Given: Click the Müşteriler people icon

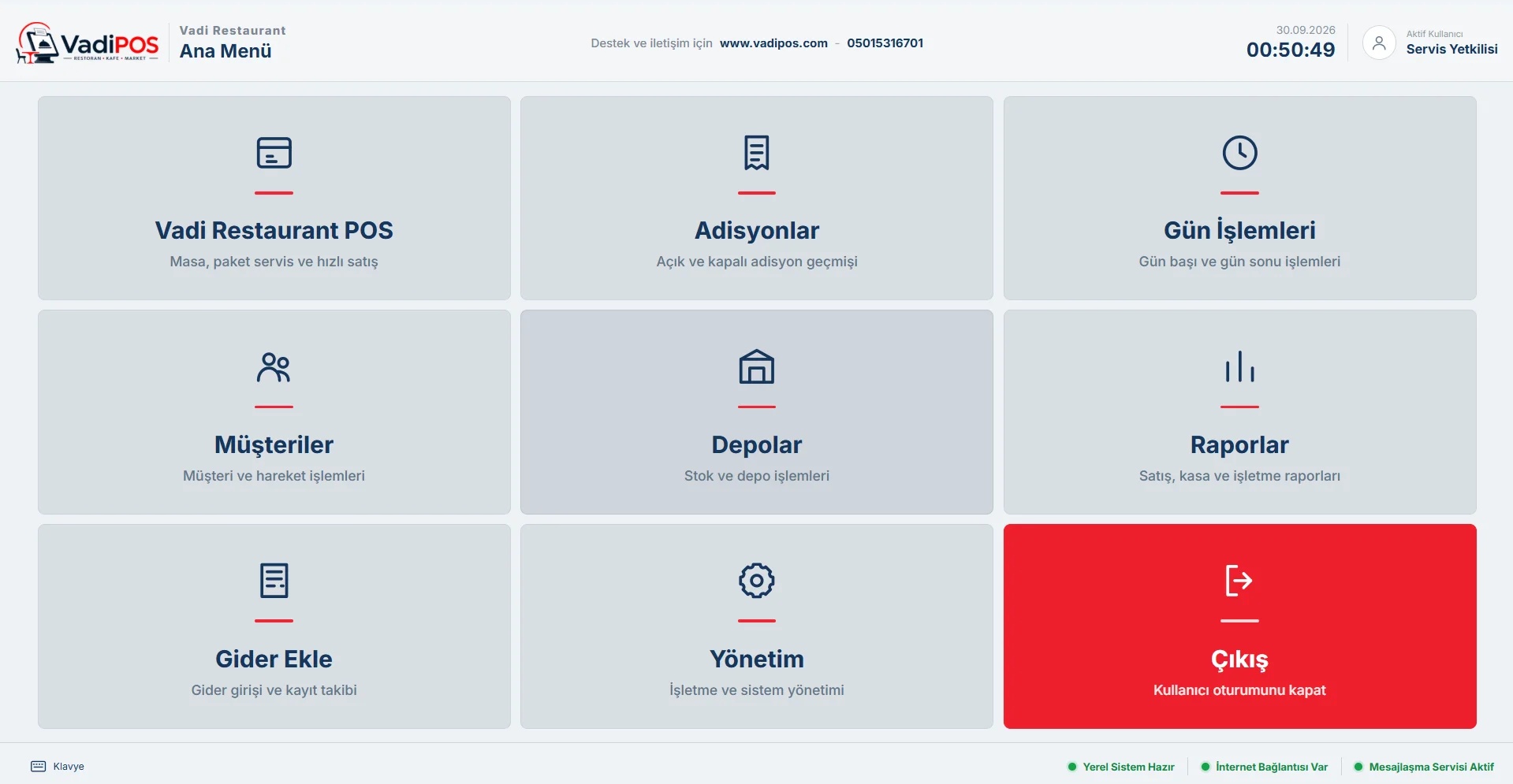Looking at the screenshot, I should coord(274,367).
